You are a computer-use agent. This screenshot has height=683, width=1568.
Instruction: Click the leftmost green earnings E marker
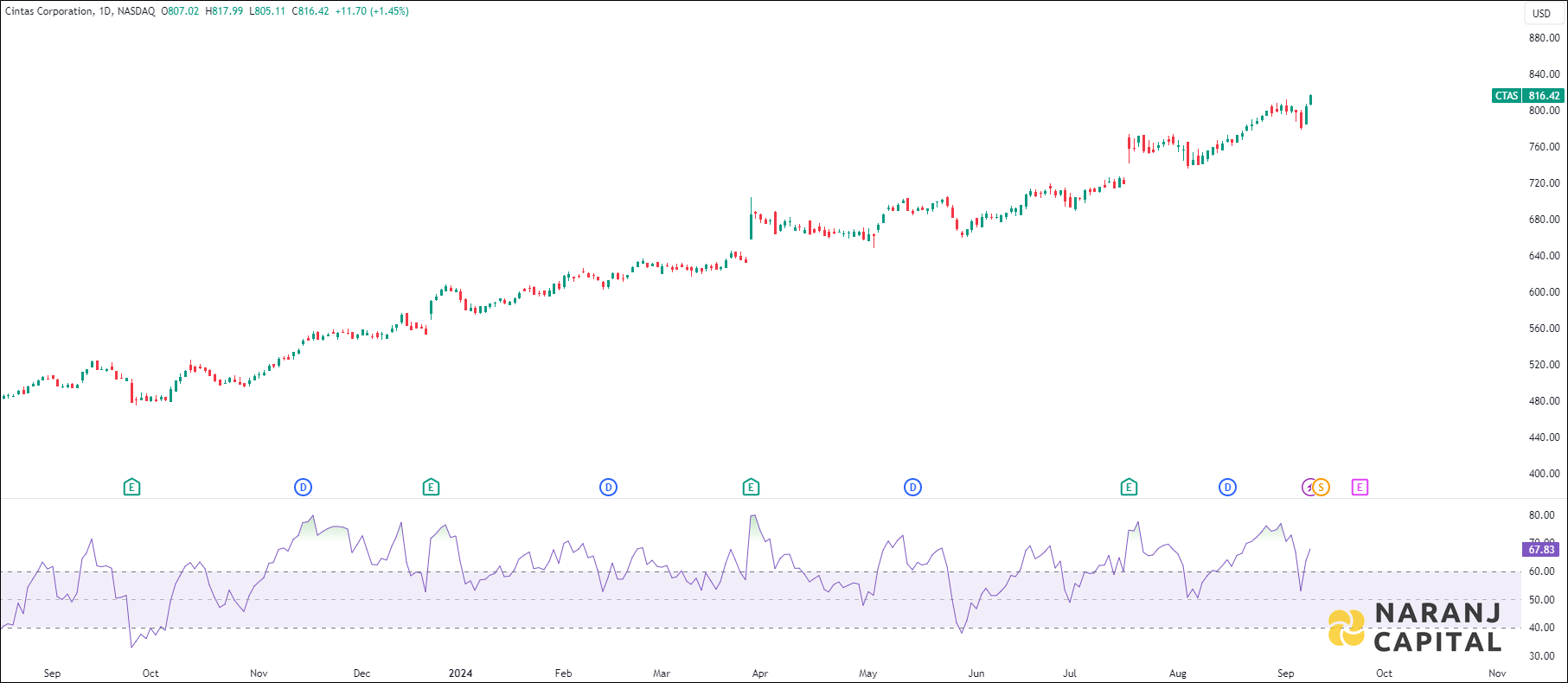tap(131, 488)
